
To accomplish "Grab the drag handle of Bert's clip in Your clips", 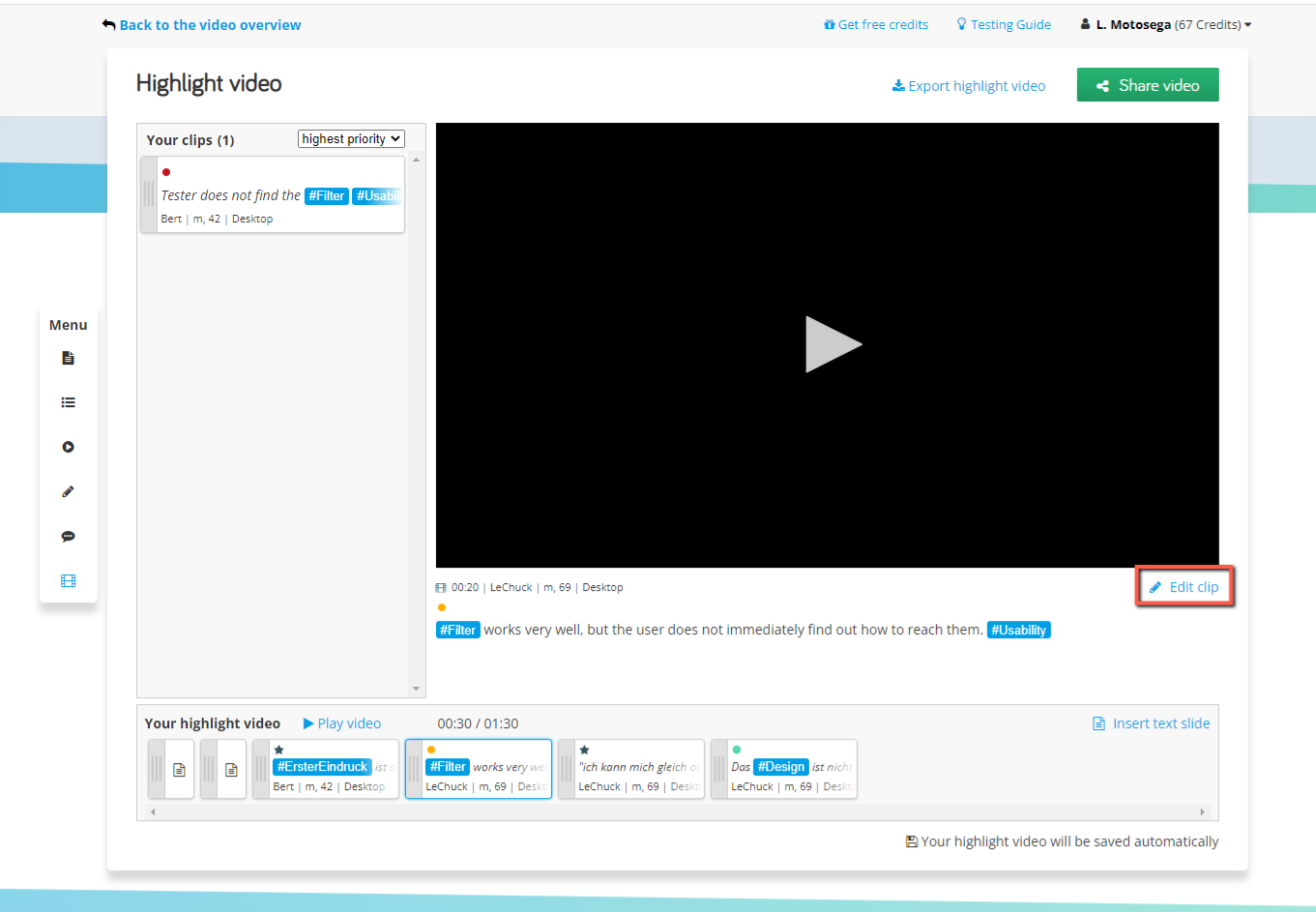I will coord(149,193).
